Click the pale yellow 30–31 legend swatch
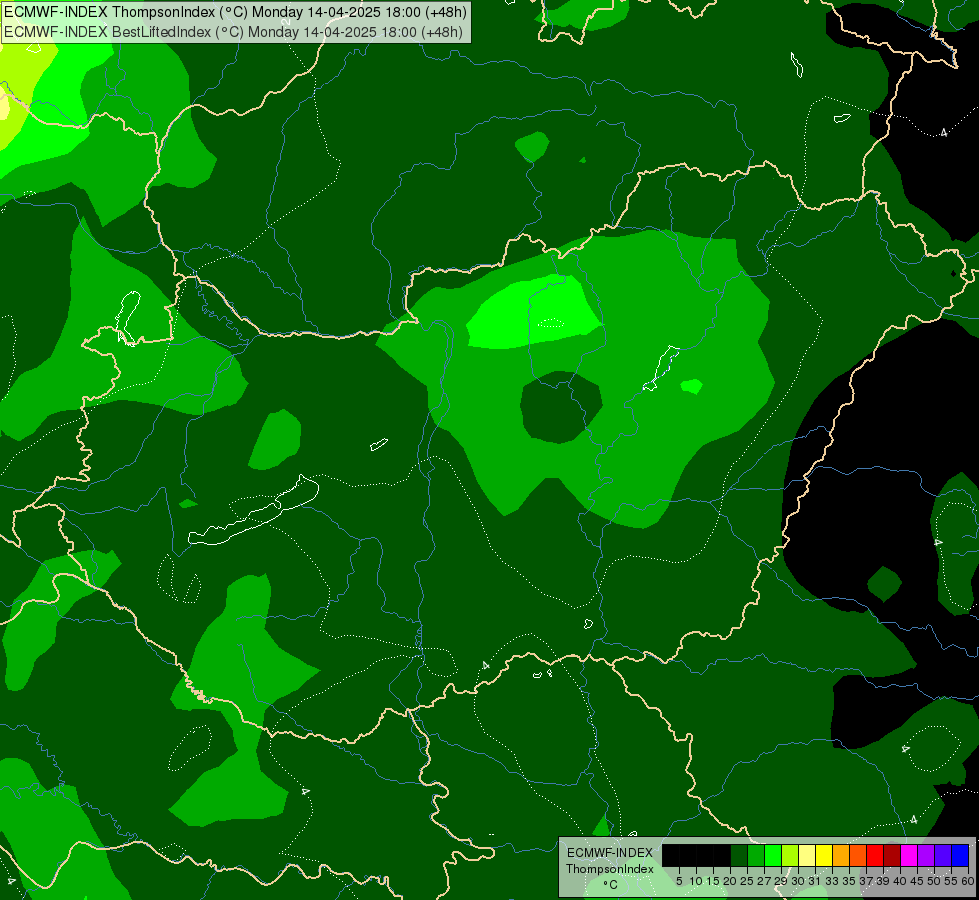The image size is (979, 900). pos(807,855)
